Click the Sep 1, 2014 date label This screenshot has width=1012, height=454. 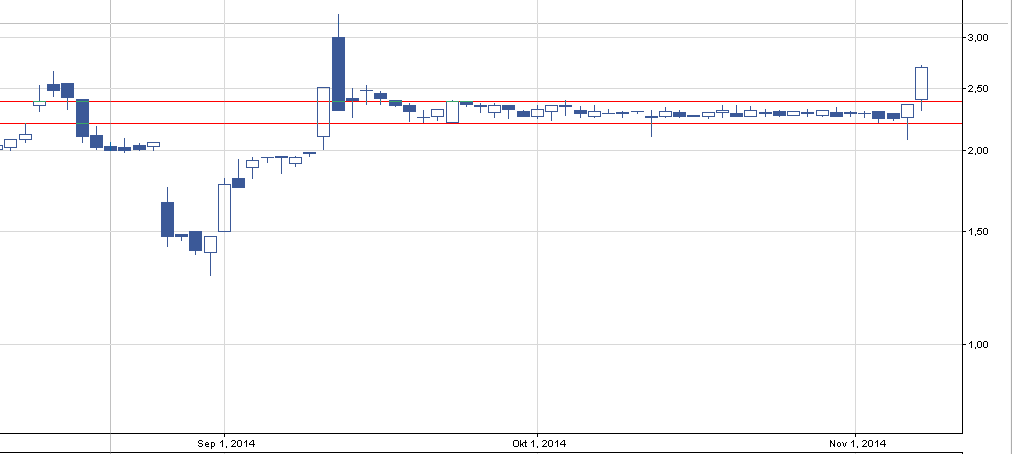(225, 443)
